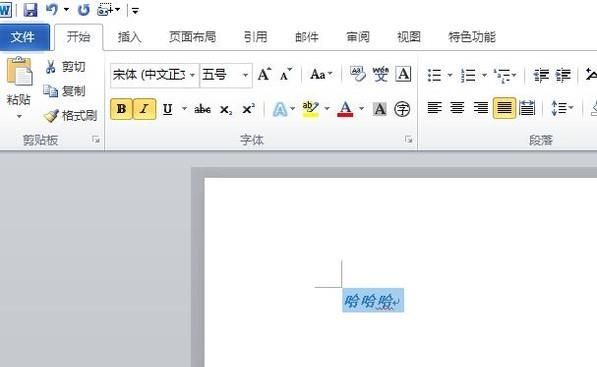The width and height of the screenshot is (597, 367).
Task: Open Line and Paragraph Spacing menu
Action: tap(562, 108)
